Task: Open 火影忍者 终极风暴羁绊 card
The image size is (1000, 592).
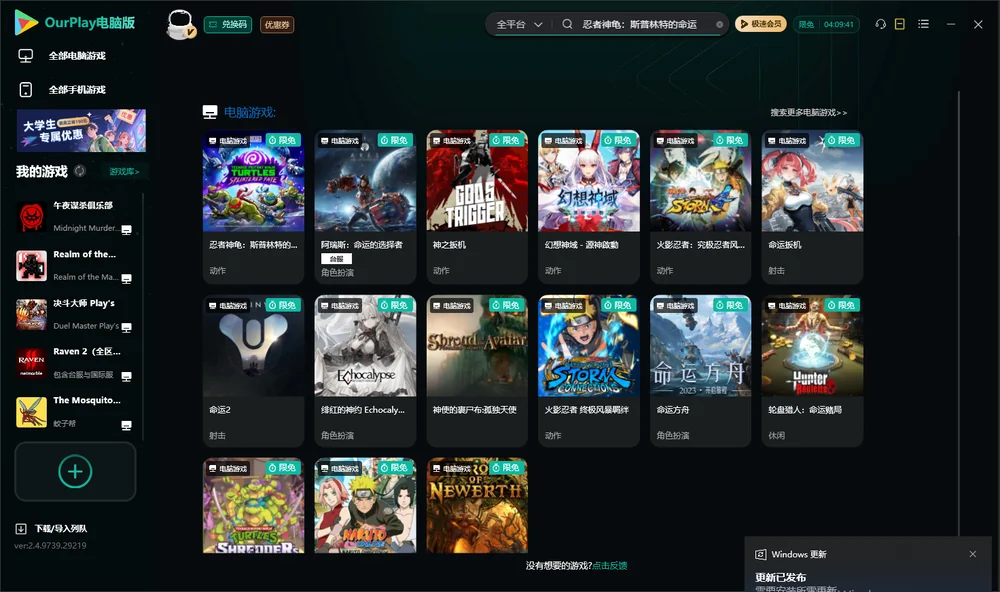Action: pyautogui.click(x=589, y=371)
